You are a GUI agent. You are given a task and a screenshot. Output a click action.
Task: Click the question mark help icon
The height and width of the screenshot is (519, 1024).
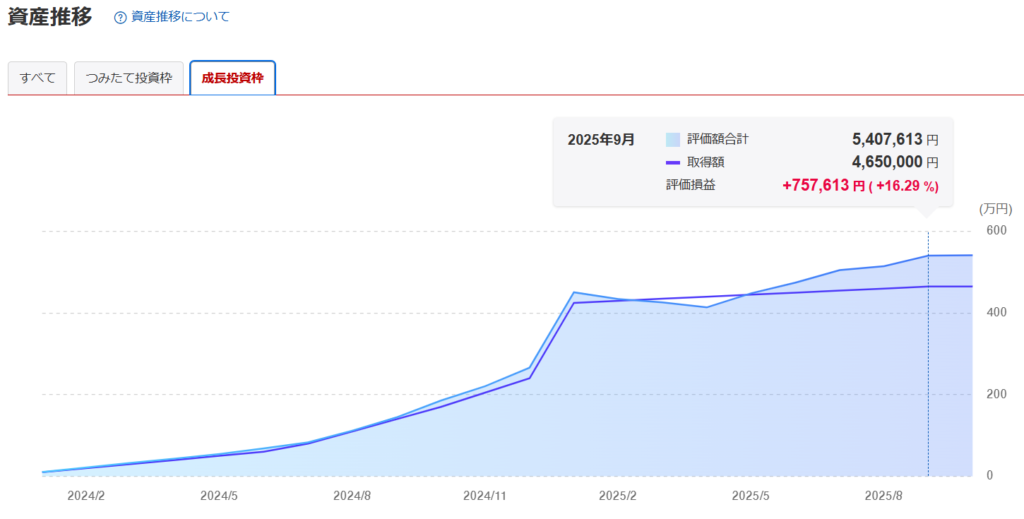tap(120, 17)
